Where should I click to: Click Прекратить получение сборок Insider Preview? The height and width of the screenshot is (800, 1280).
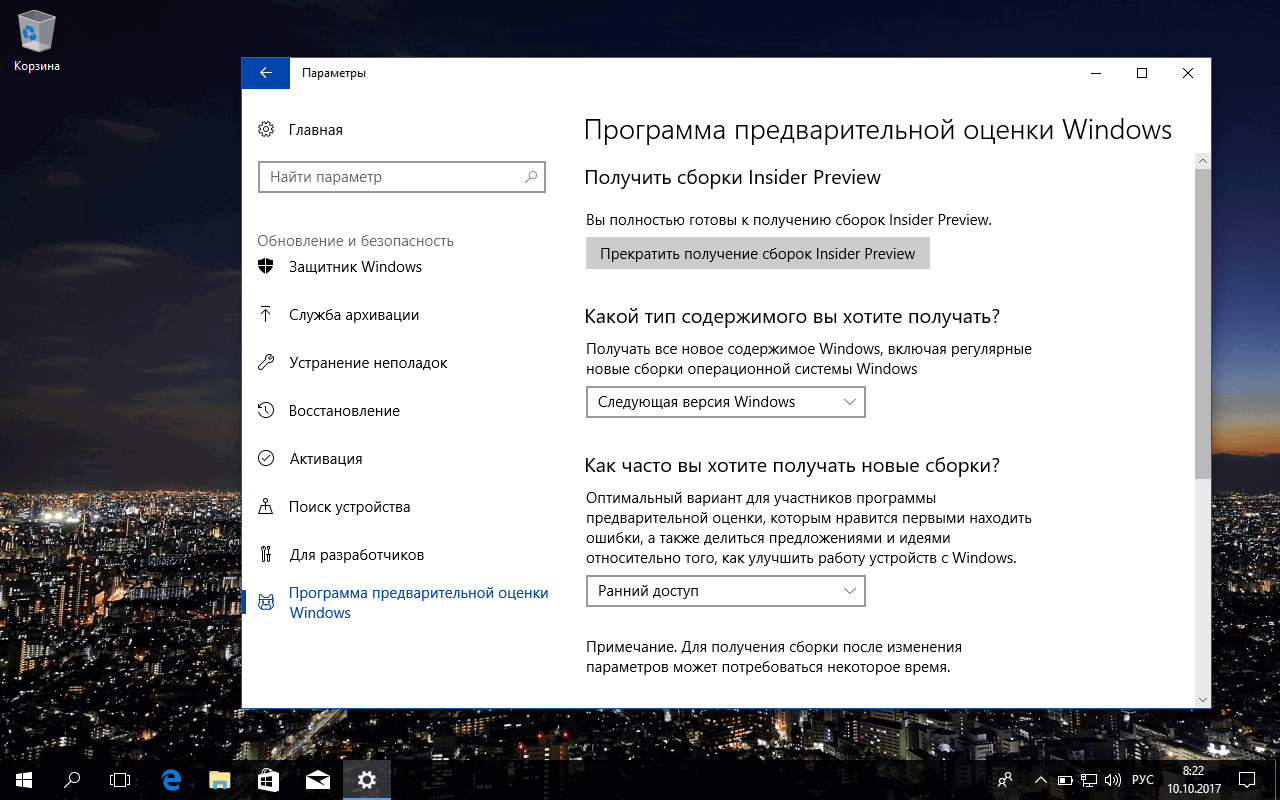[x=757, y=252]
